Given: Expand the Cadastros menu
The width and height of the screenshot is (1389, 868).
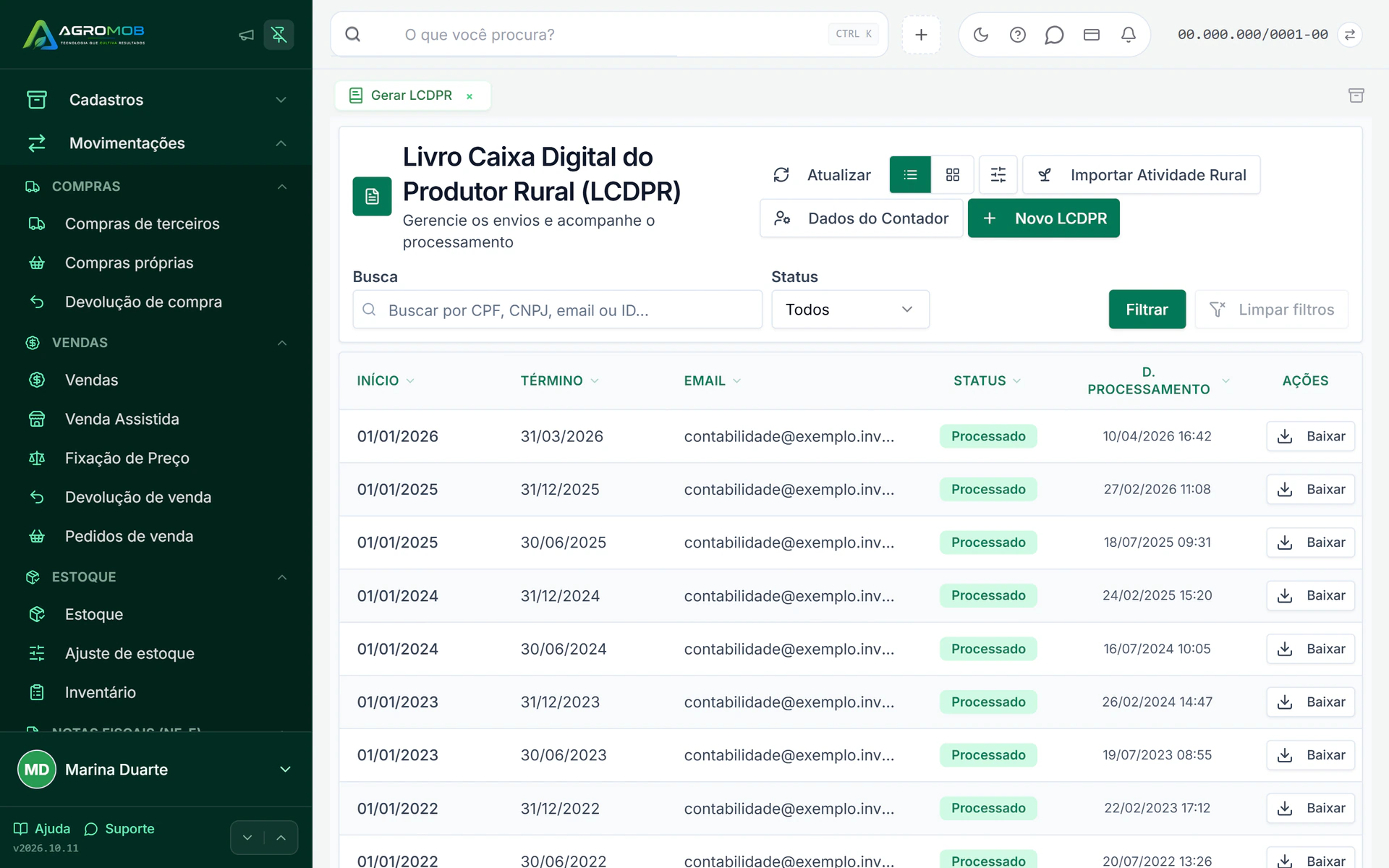Looking at the screenshot, I should pos(156,100).
